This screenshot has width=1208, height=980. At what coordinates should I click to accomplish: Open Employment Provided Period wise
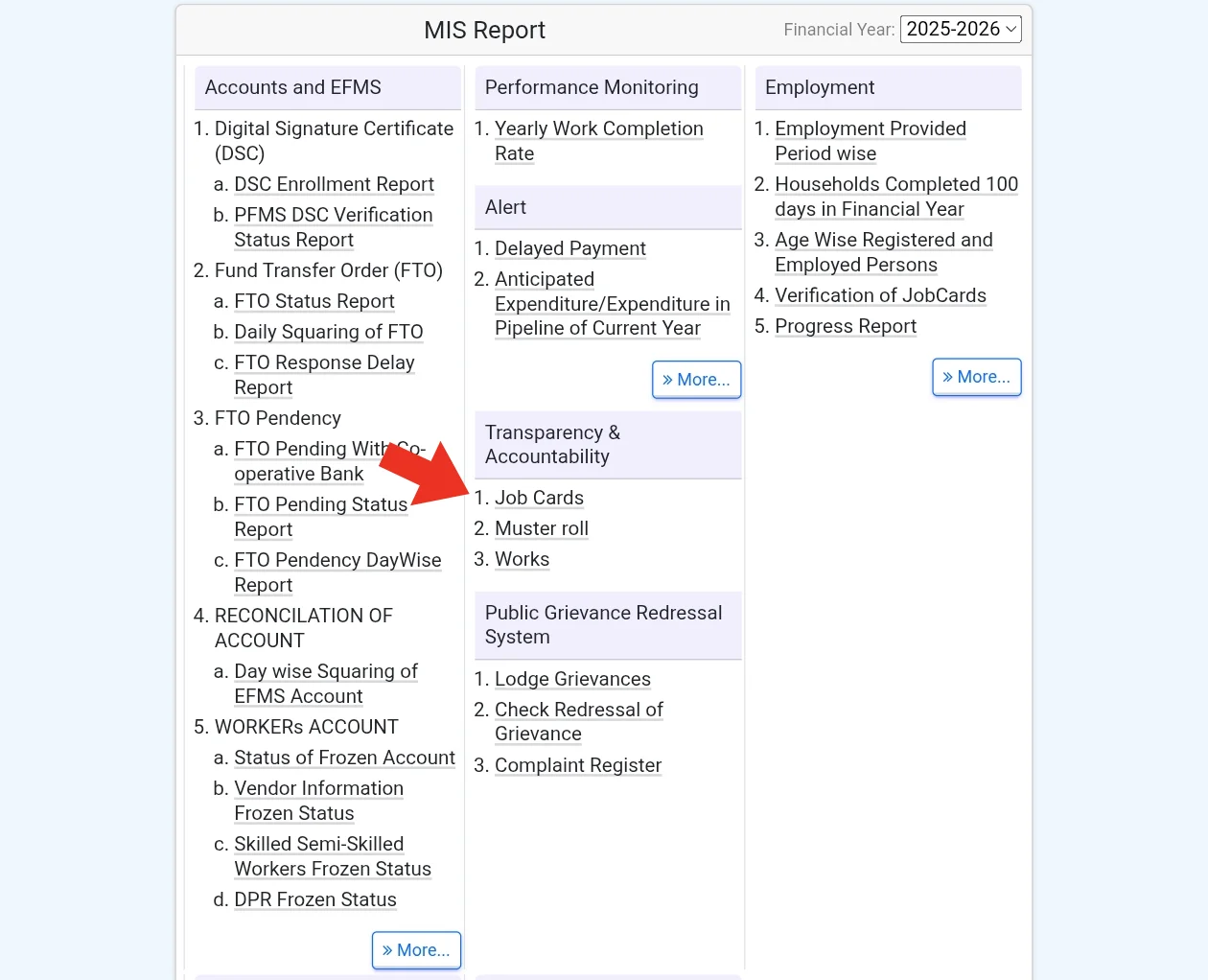(870, 128)
